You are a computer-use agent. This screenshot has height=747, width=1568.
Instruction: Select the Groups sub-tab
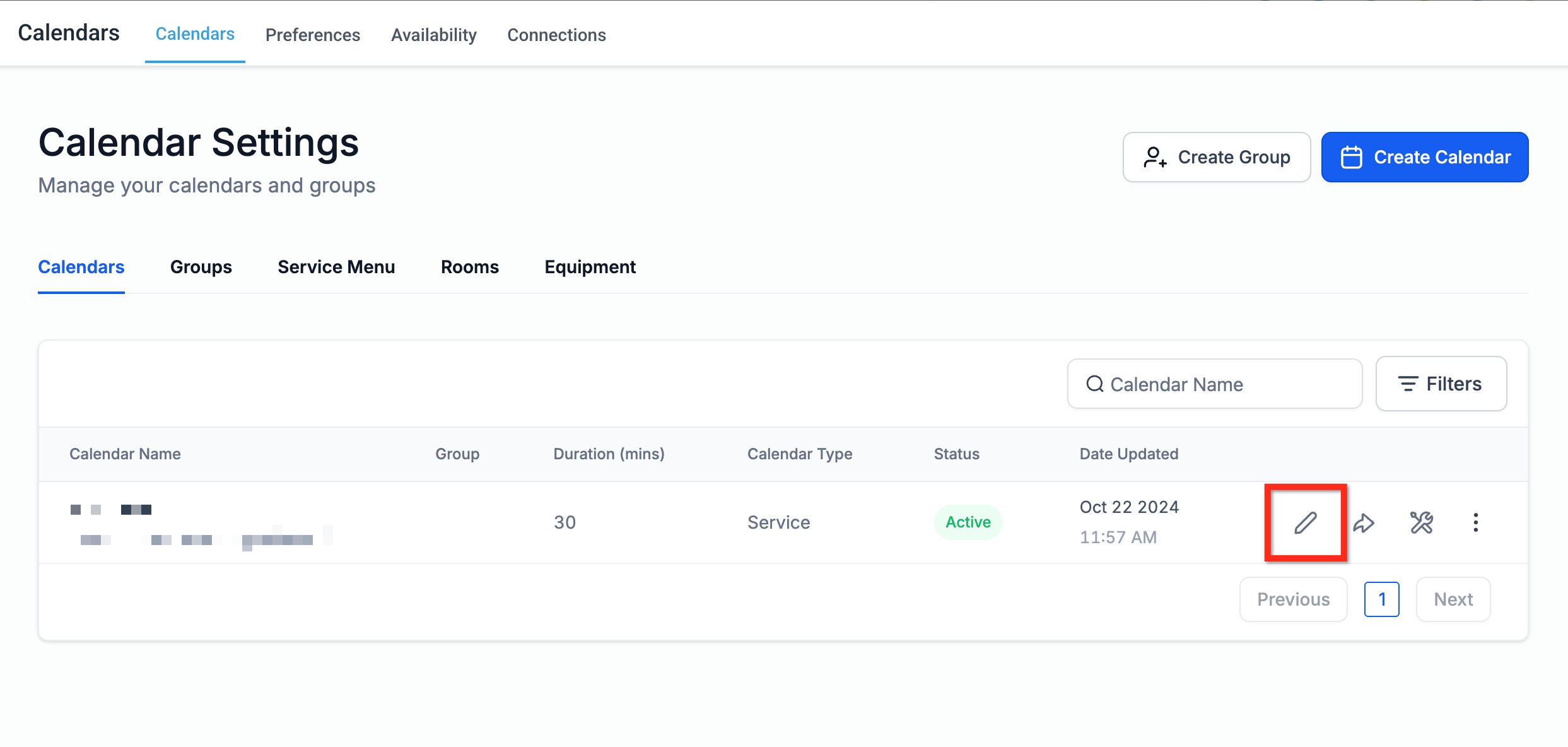(201, 267)
